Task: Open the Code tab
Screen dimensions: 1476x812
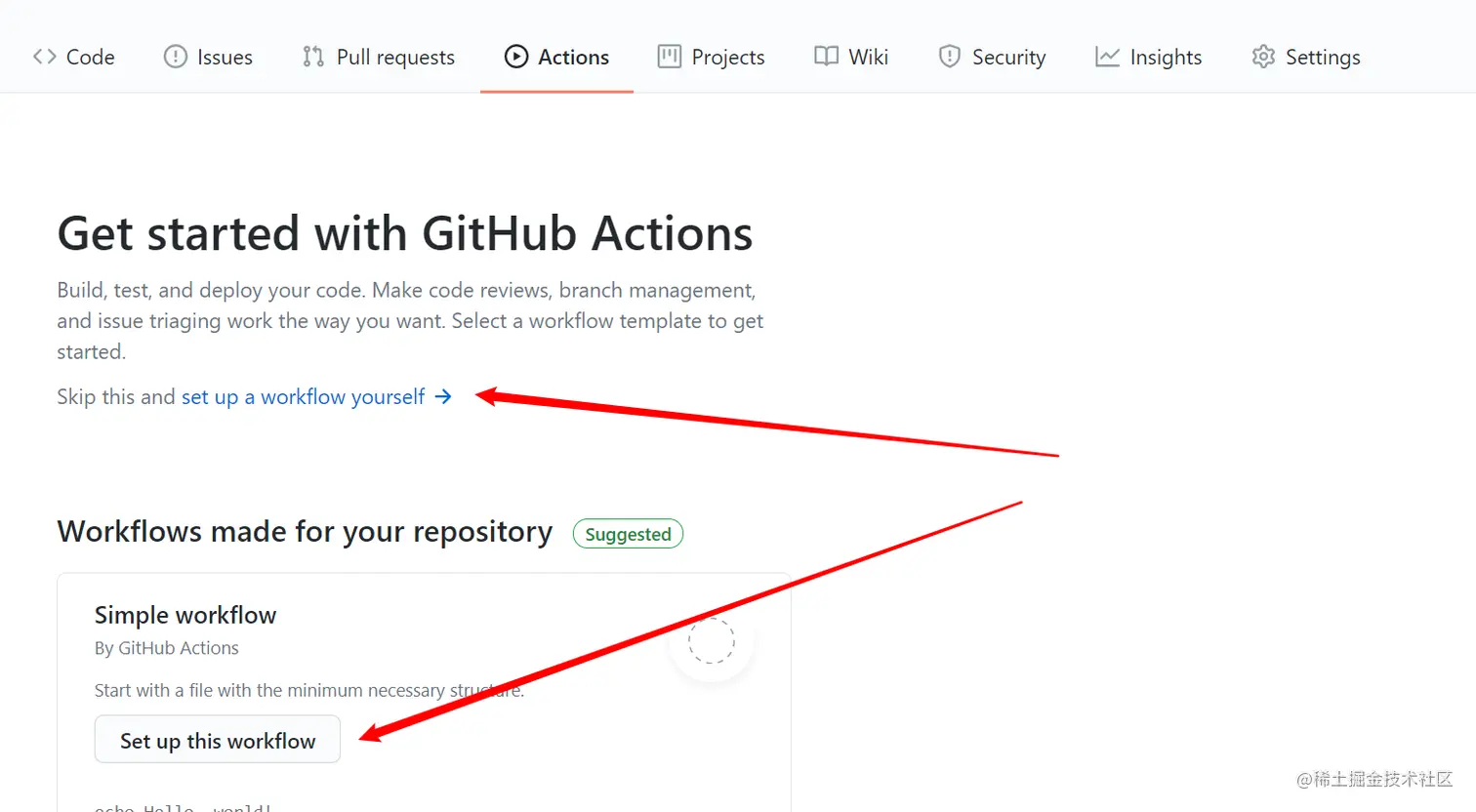Action: 73,57
